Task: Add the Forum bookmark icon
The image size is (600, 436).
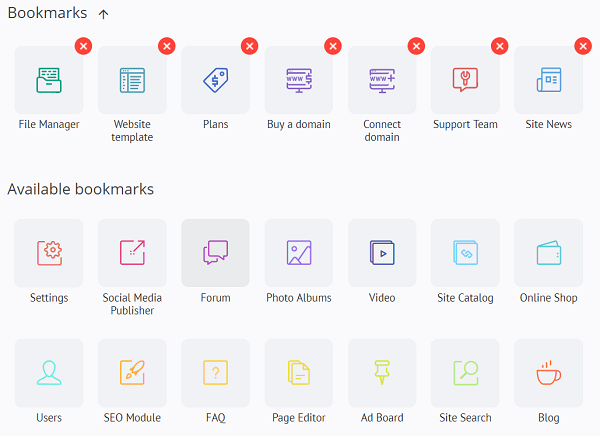Action: click(x=215, y=253)
